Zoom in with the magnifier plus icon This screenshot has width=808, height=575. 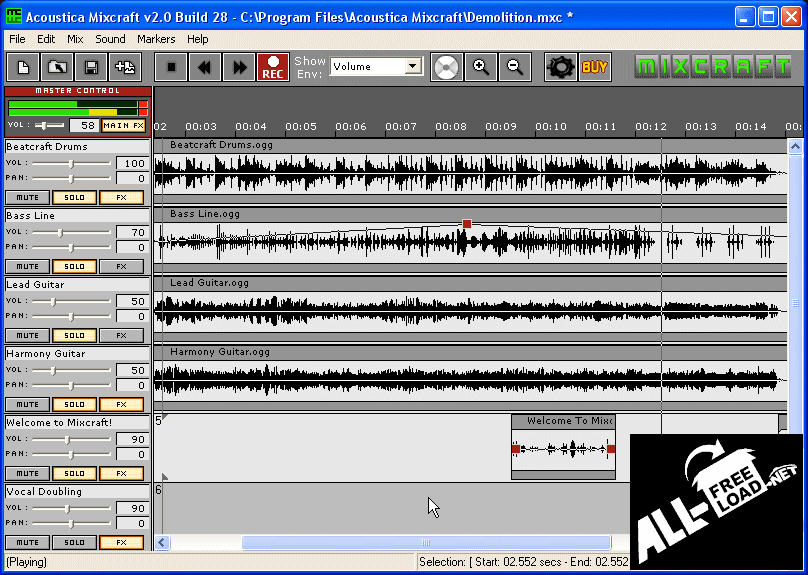[482, 67]
